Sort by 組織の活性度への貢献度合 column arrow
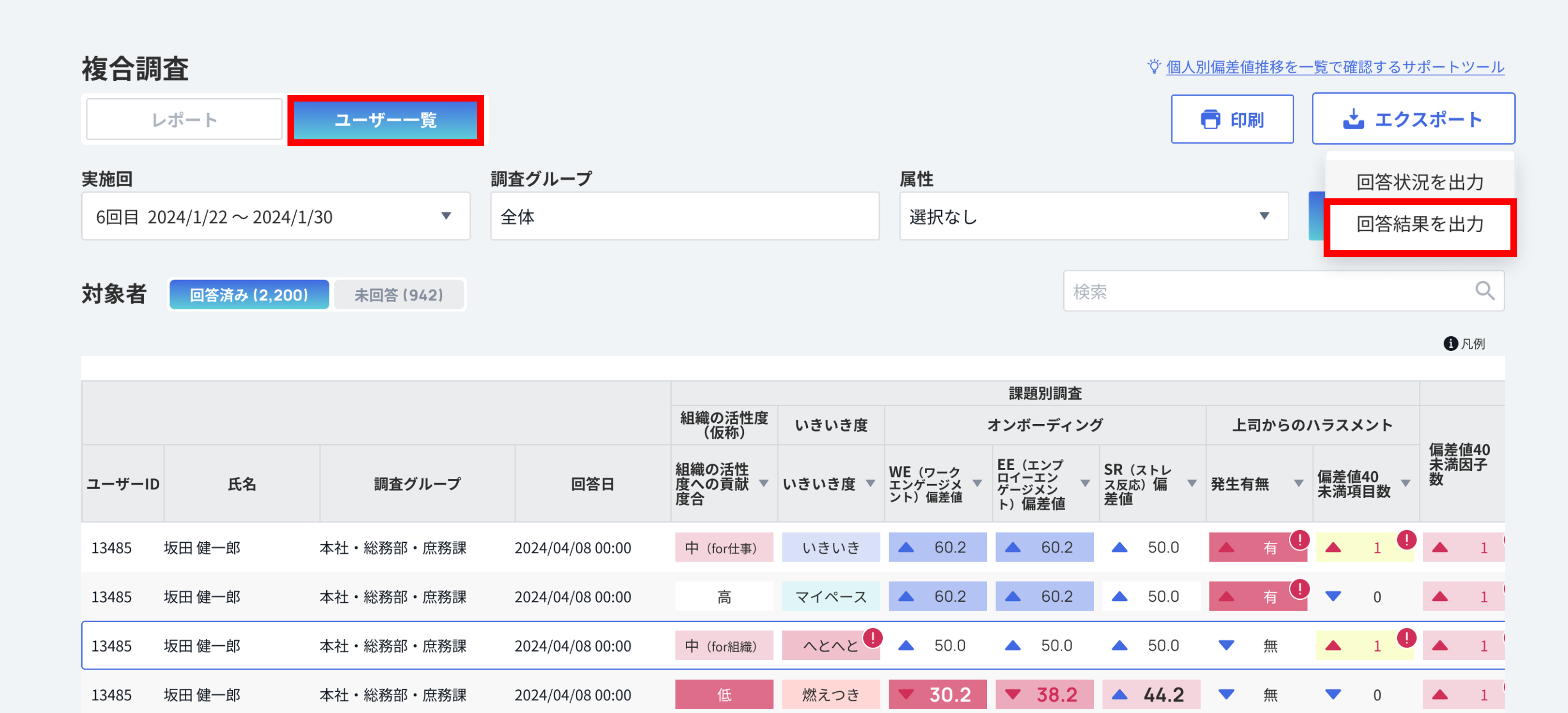This screenshot has width=1568, height=713. click(x=763, y=484)
